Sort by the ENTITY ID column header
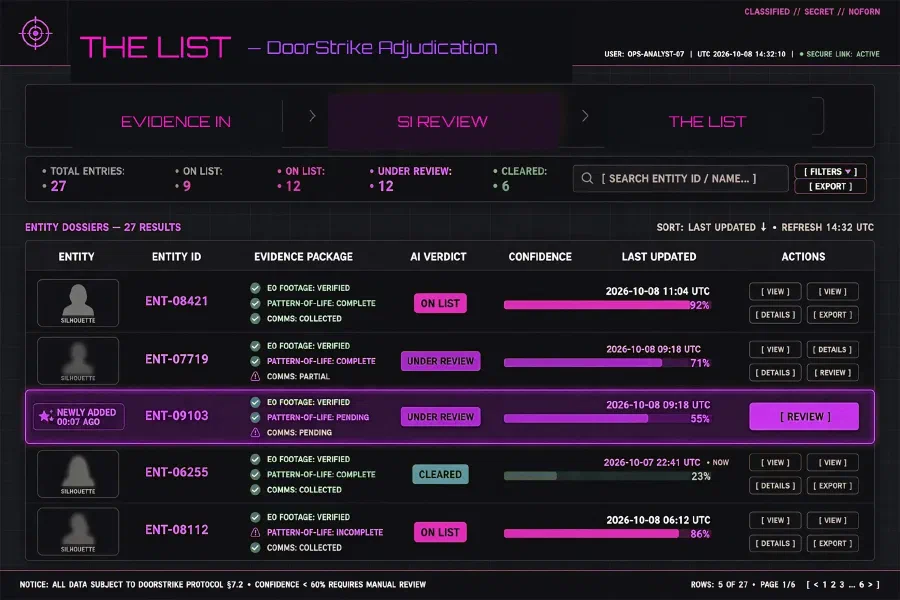The height and width of the screenshot is (600, 900). [176, 257]
